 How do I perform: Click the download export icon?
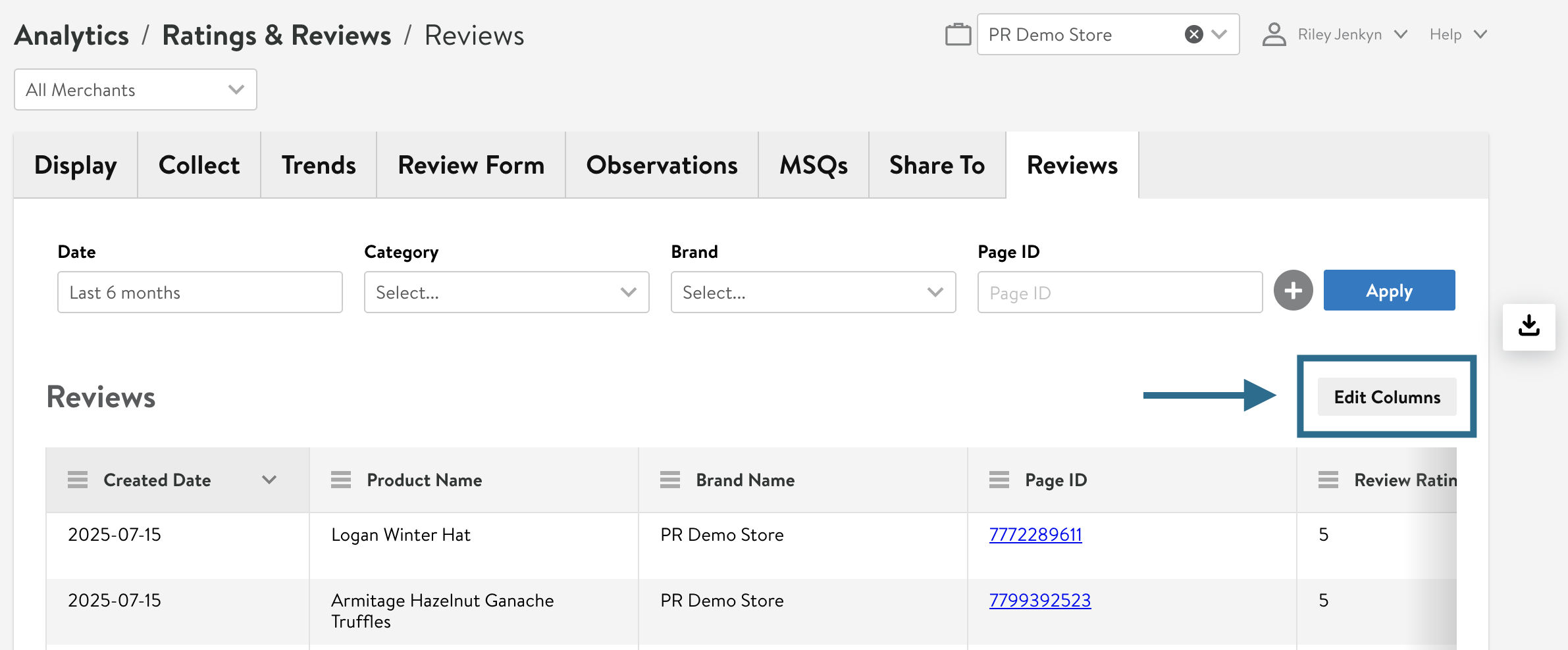[1529, 326]
